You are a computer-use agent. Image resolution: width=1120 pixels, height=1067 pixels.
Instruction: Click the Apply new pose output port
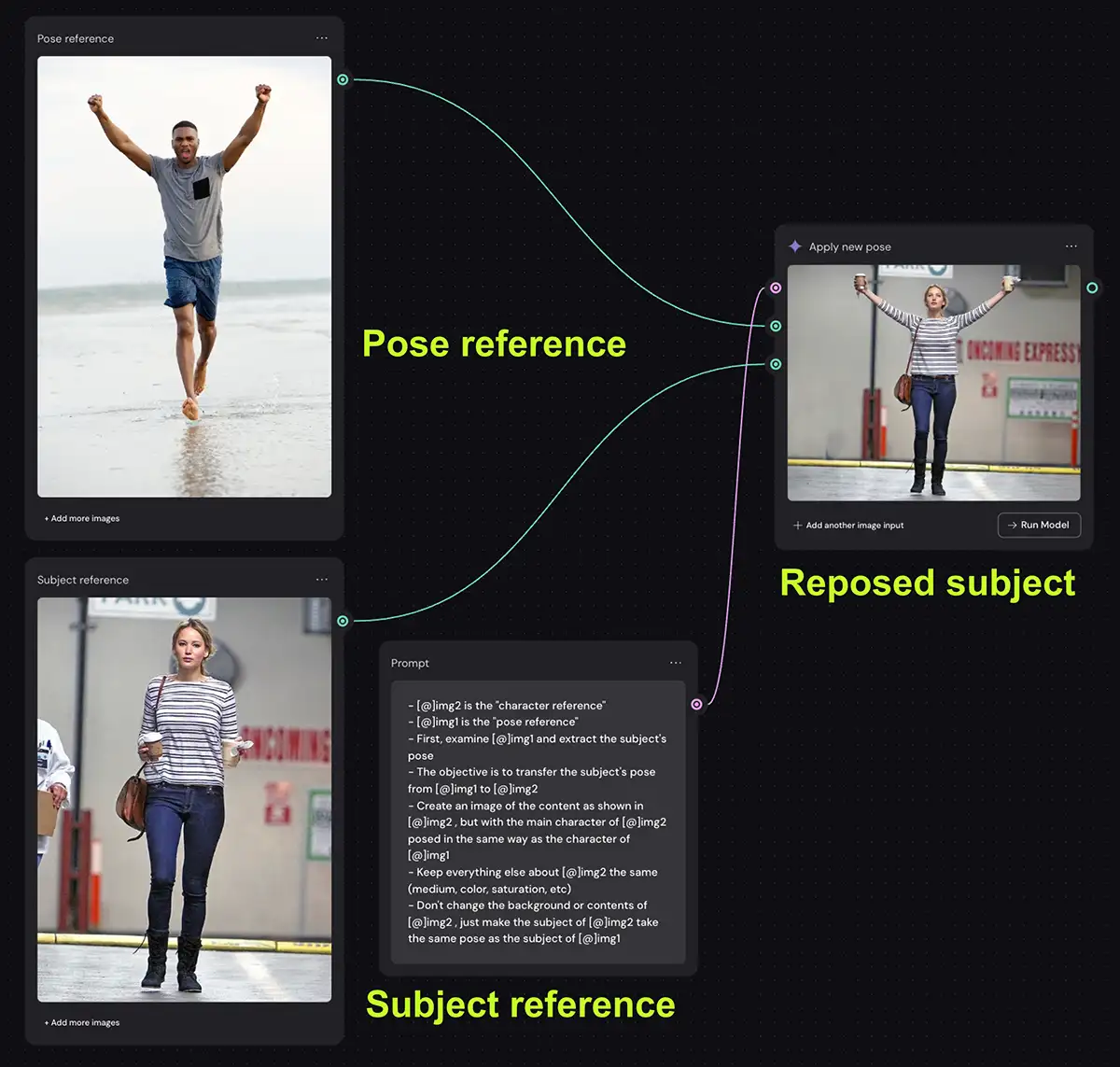click(x=1092, y=288)
